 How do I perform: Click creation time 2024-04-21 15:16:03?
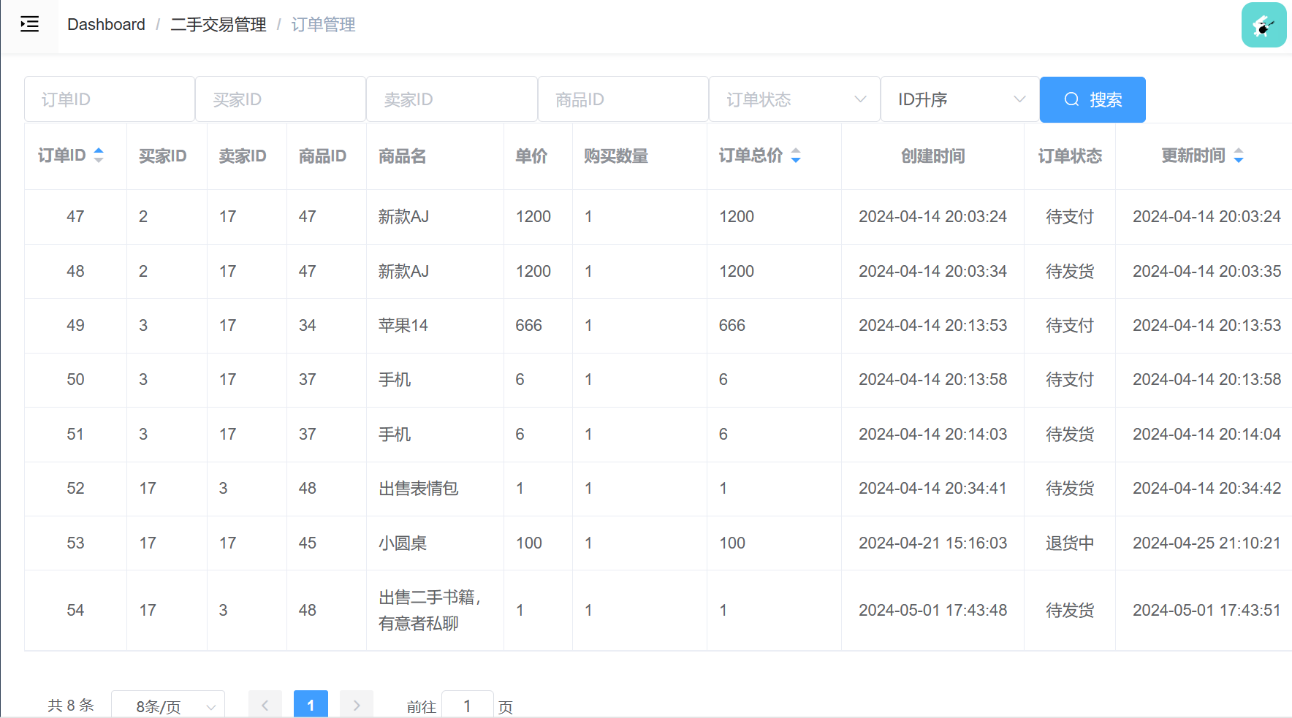(x=933, y=543)
